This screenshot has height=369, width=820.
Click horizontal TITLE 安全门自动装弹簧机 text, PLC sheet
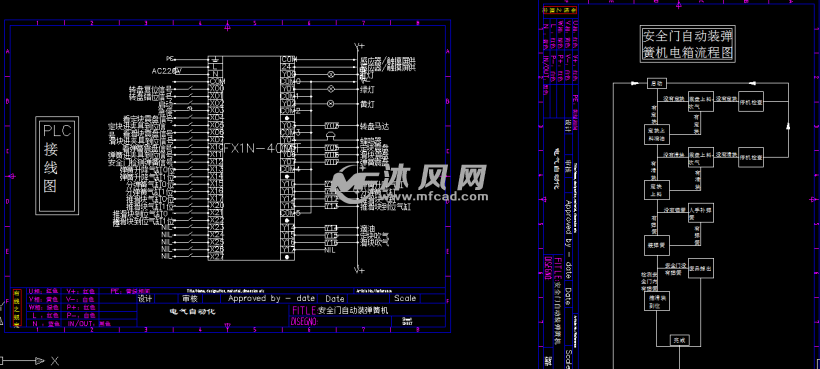[340, 309]
